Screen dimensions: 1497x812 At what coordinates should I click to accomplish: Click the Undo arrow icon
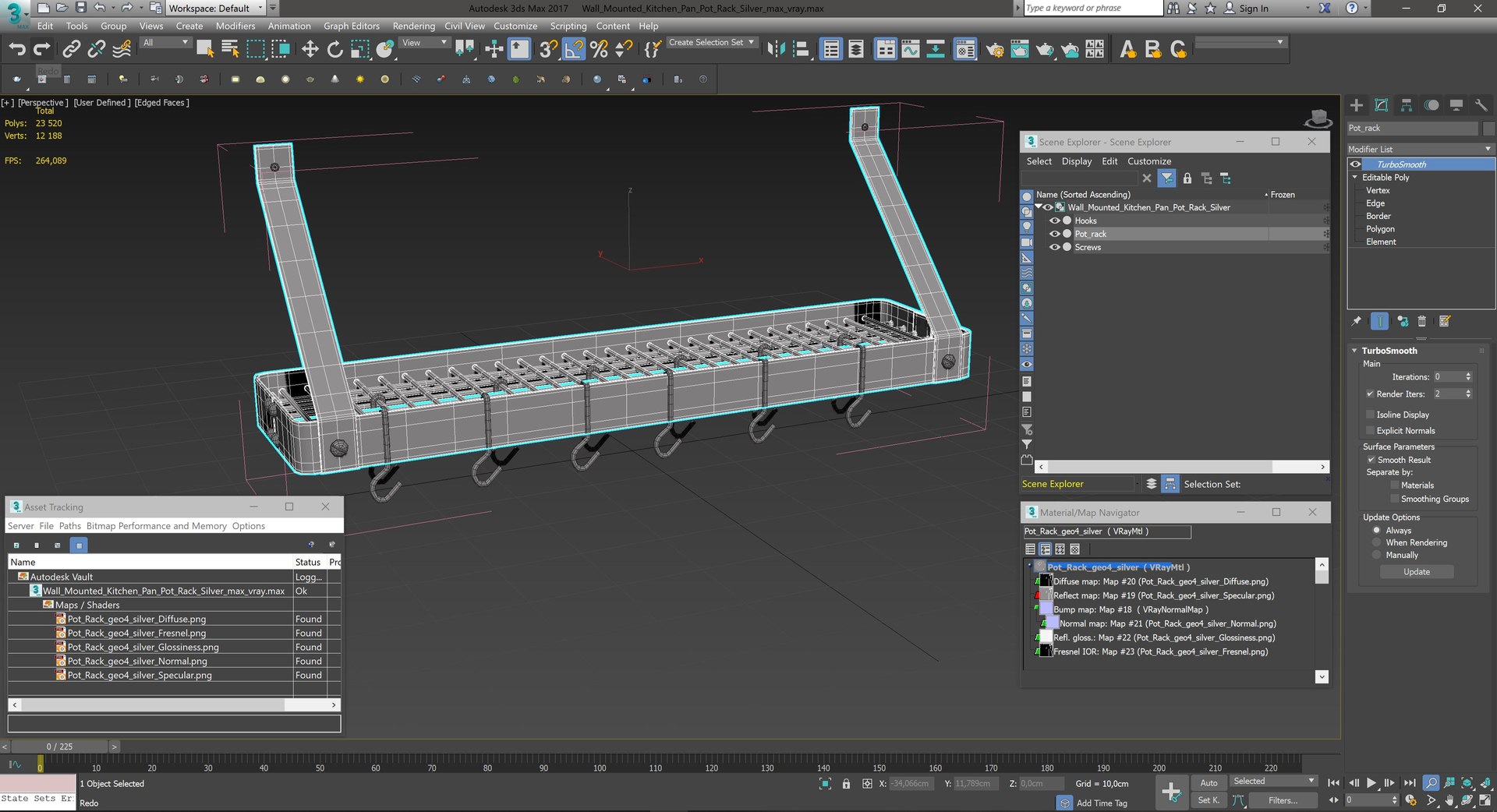17,49
